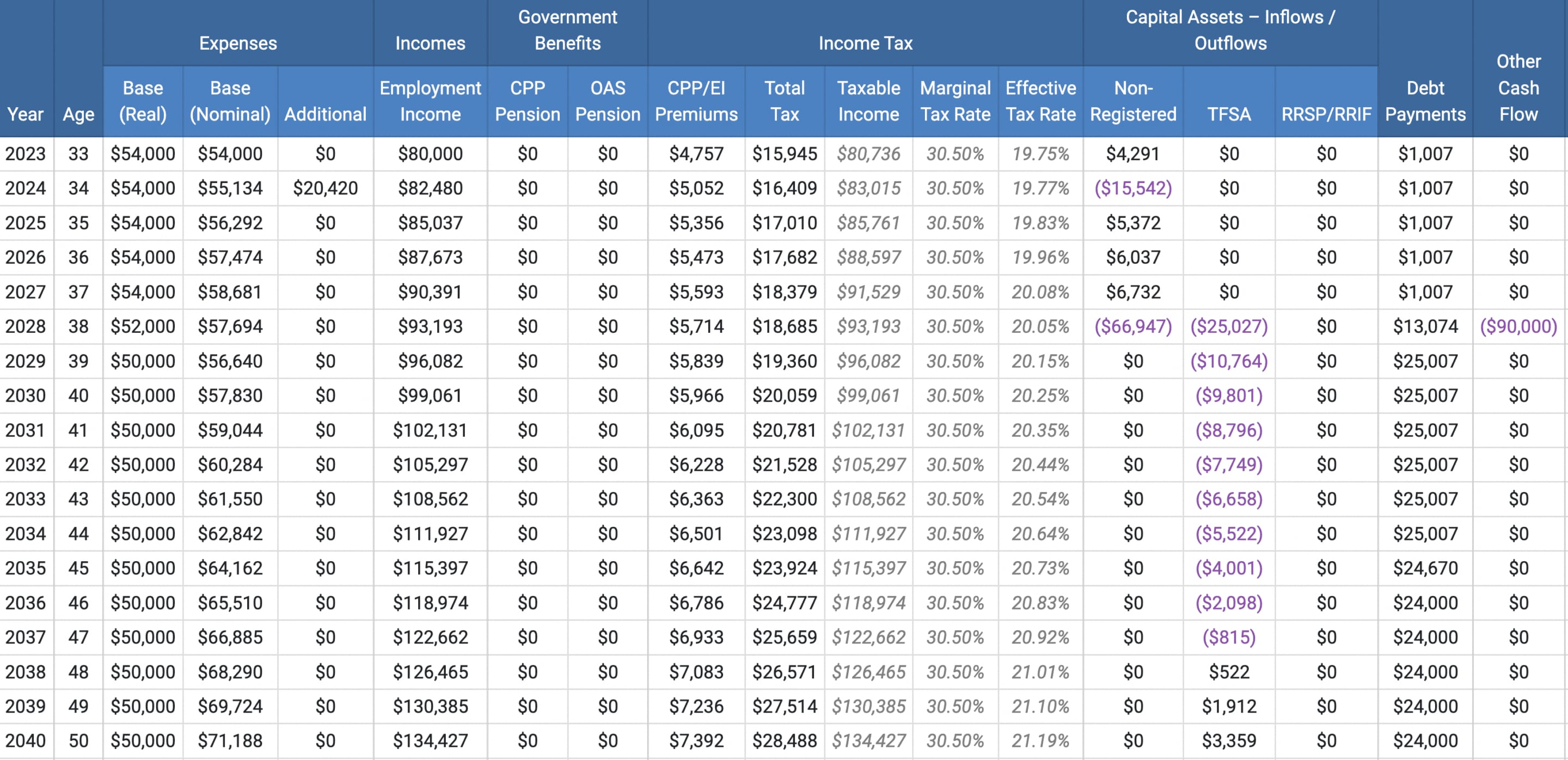The width and height of the screenshot is (1568, 760).
Task: Click the $134,427 employment income cell
Action: [x=430, y=740]
